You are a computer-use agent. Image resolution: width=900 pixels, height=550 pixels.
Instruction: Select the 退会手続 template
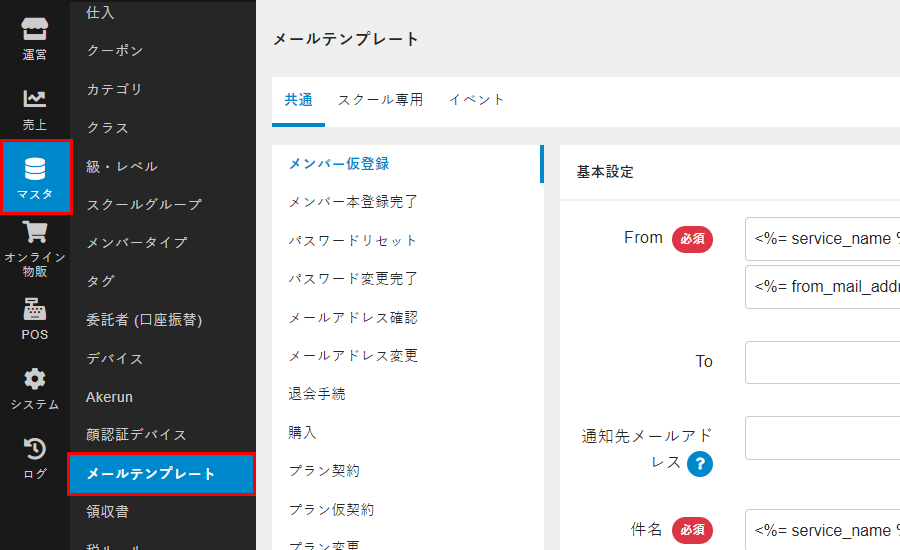(x=317, y=394)
